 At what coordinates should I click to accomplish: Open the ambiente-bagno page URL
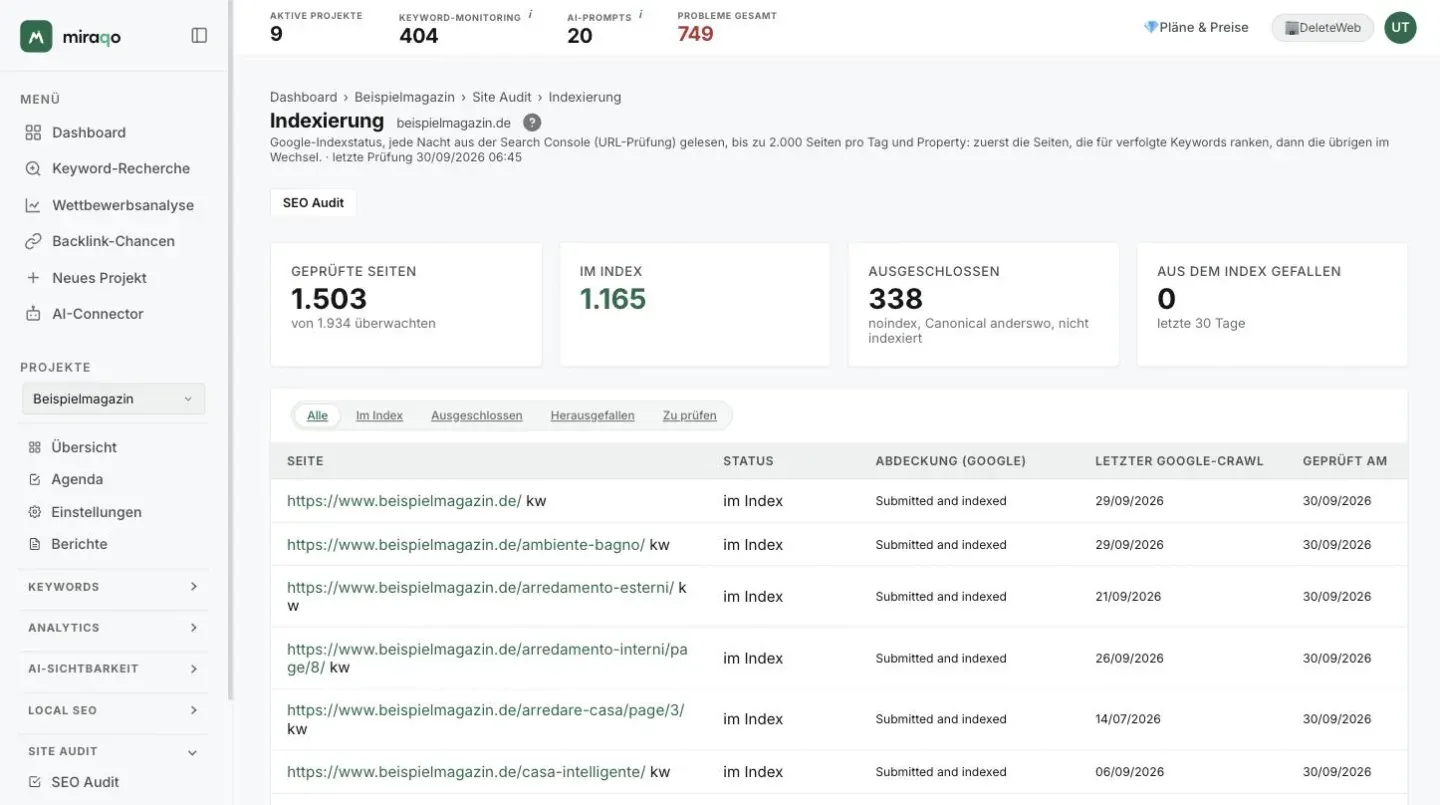point(466,545)
